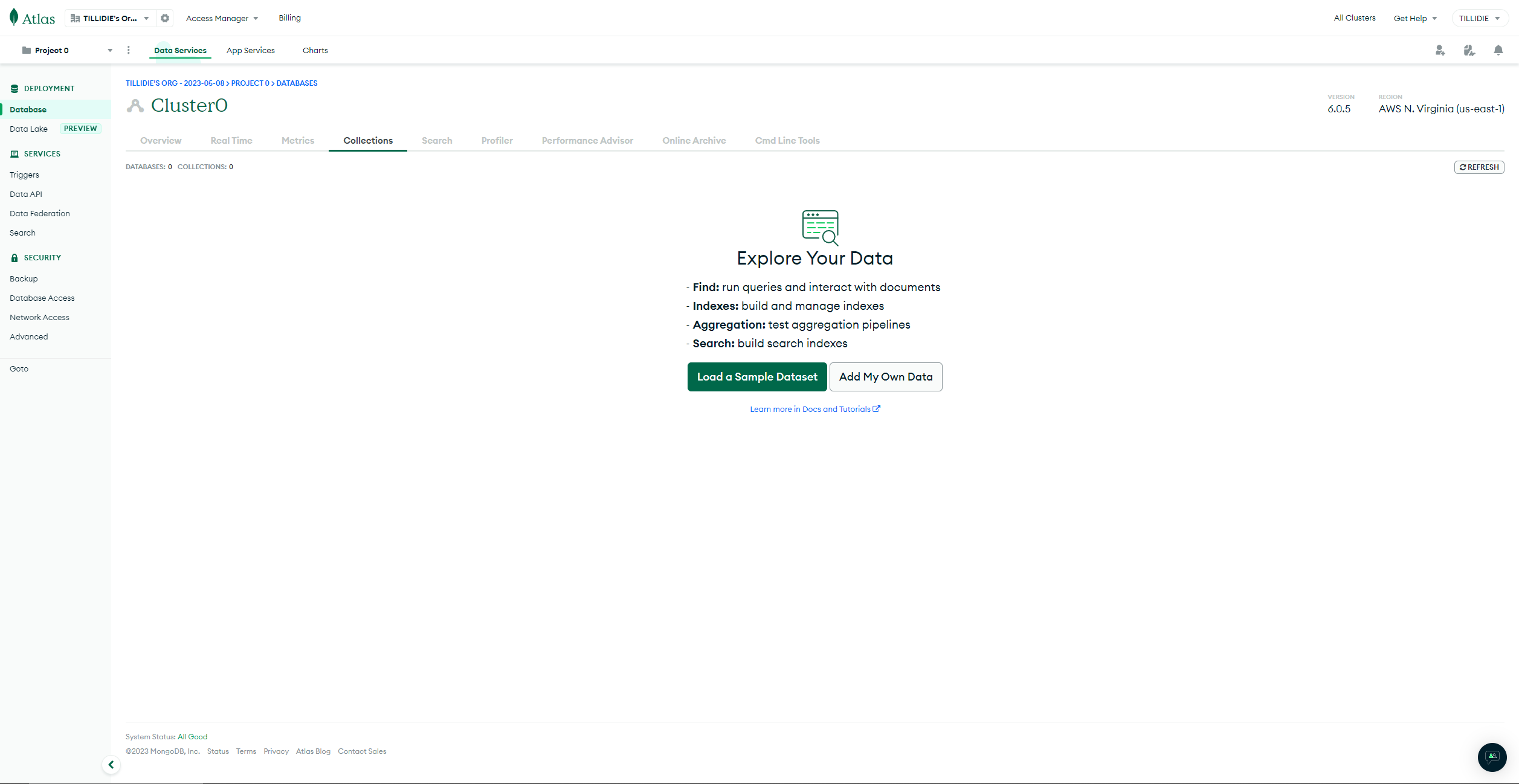Open the Overview tab

[161, 140]
